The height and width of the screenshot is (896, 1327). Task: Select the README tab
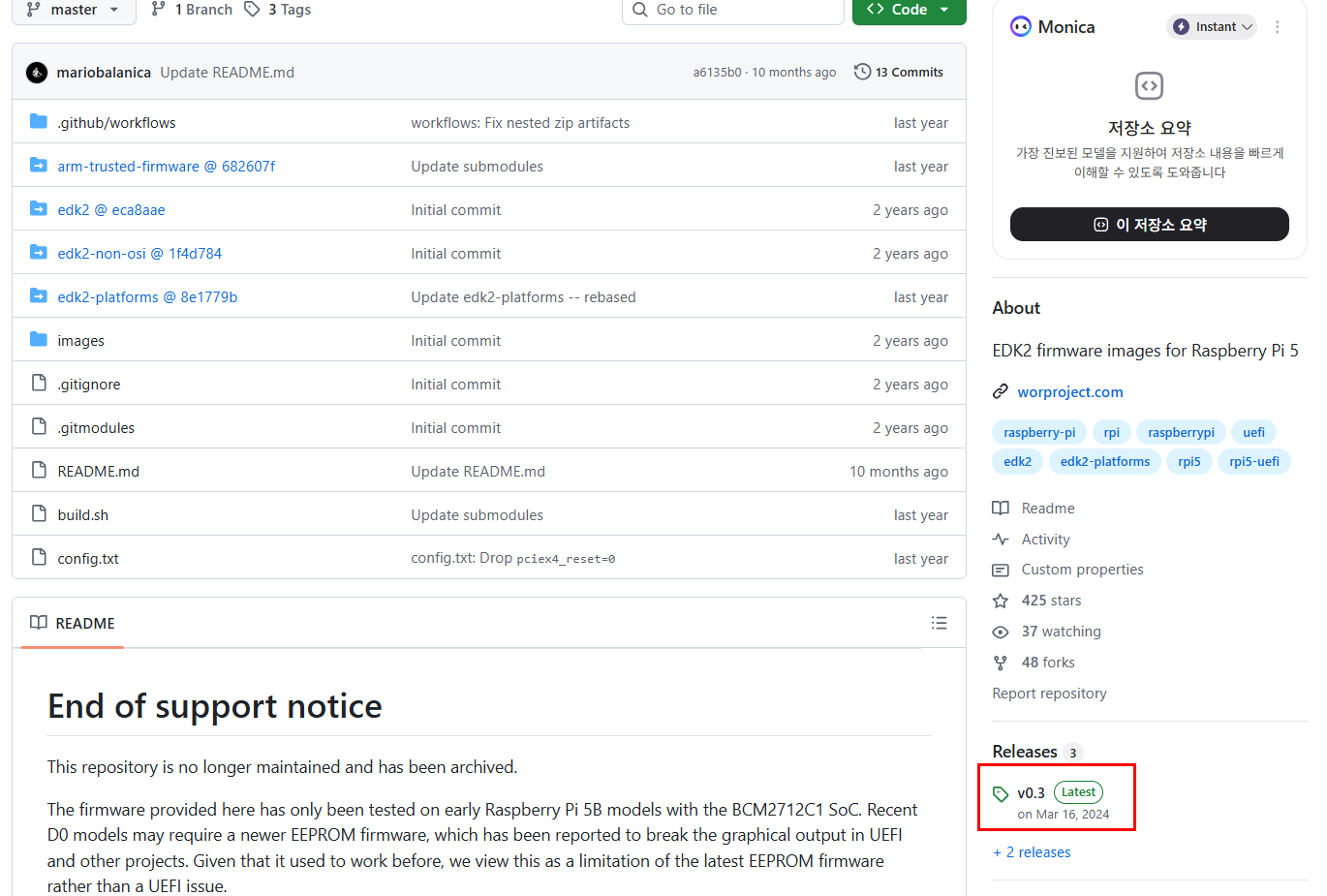[73, 624]
